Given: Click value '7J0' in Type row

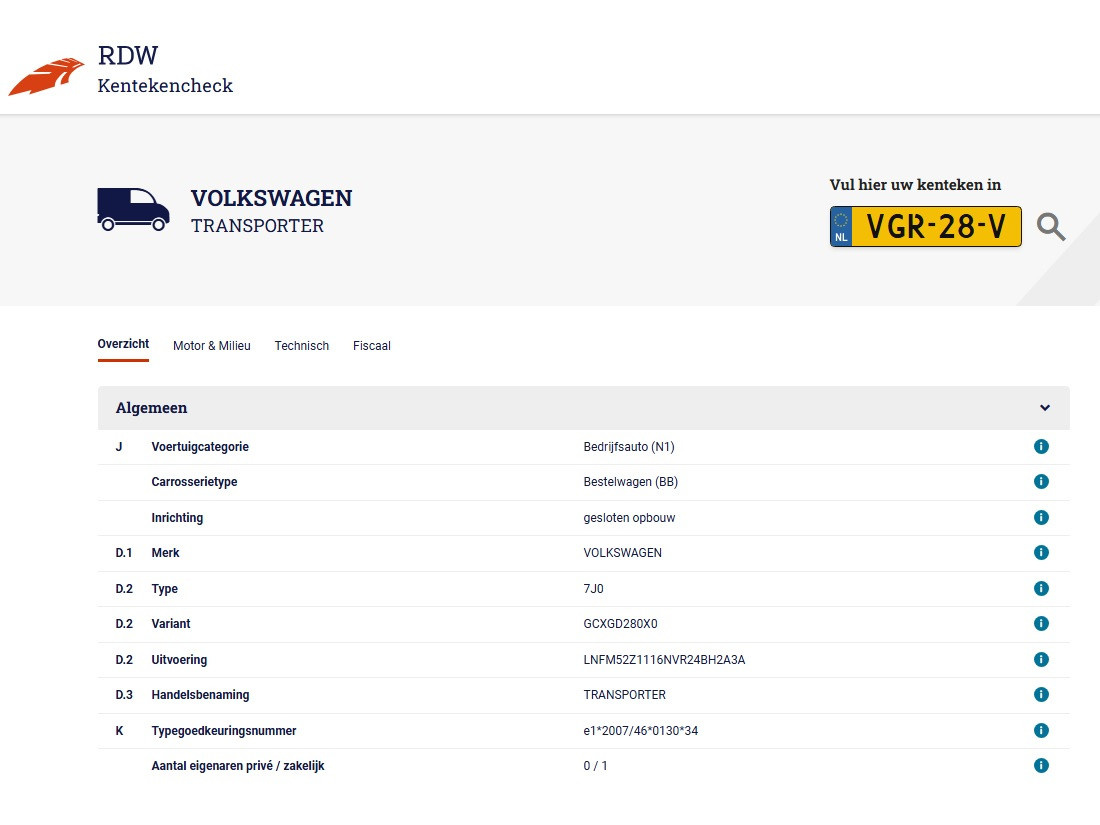Looking at the screenshot, I should [x=593, y=589].
